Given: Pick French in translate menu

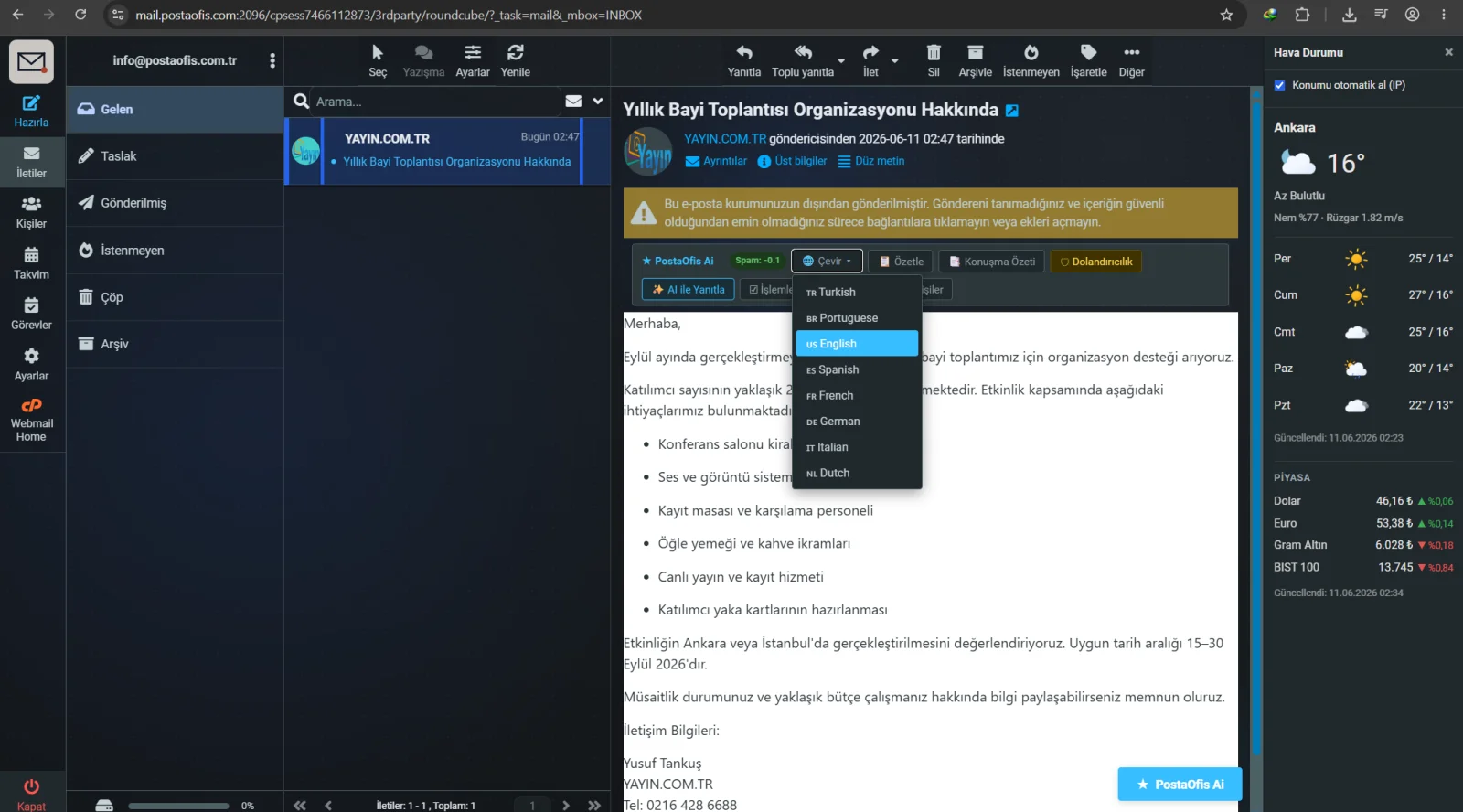Looking at the screenshot, I should [x=857, y=396].
